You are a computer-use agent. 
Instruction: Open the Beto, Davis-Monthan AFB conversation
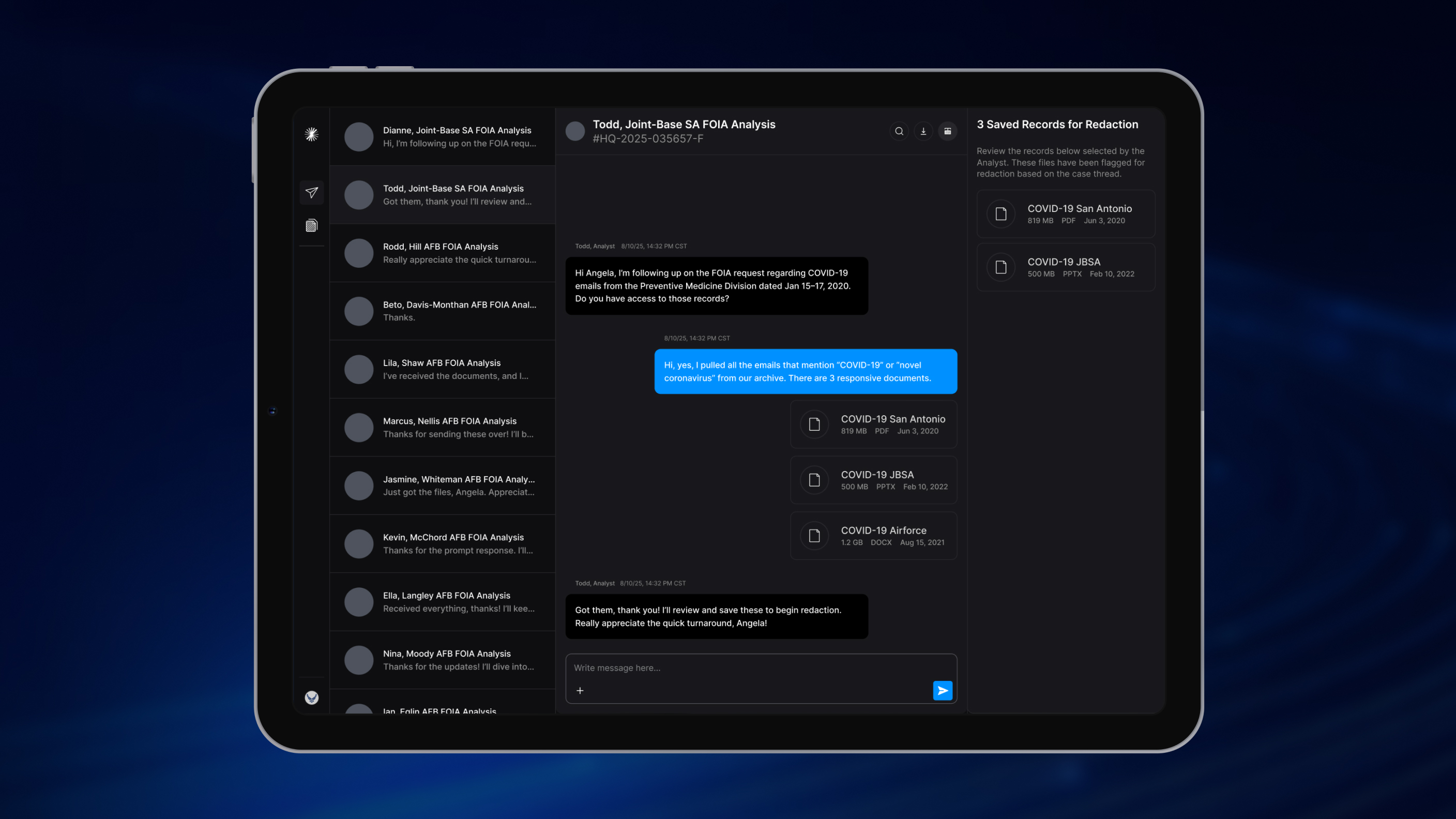click(x=443, y=311)
